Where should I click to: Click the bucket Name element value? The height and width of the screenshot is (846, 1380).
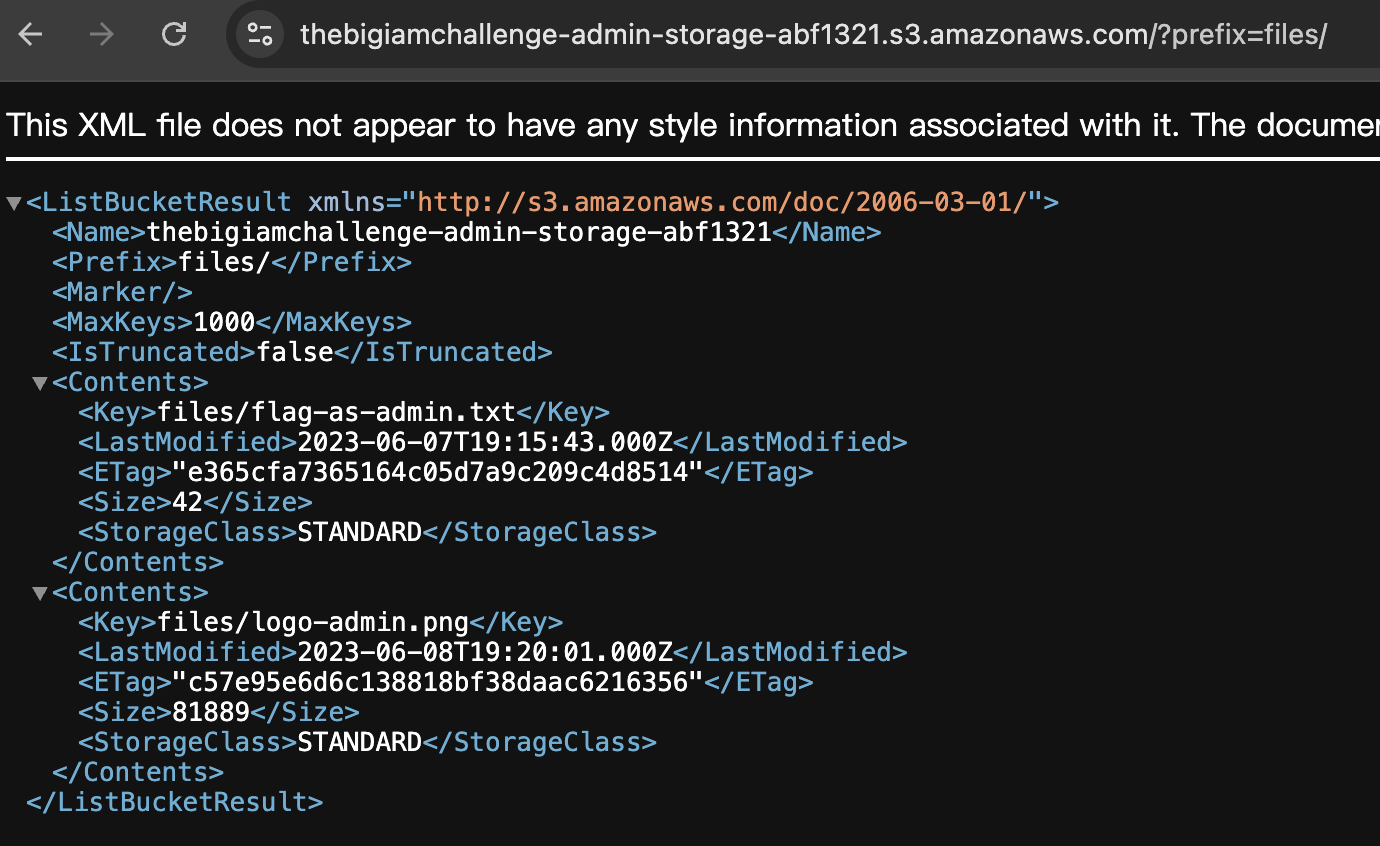[x=459, y=232]
